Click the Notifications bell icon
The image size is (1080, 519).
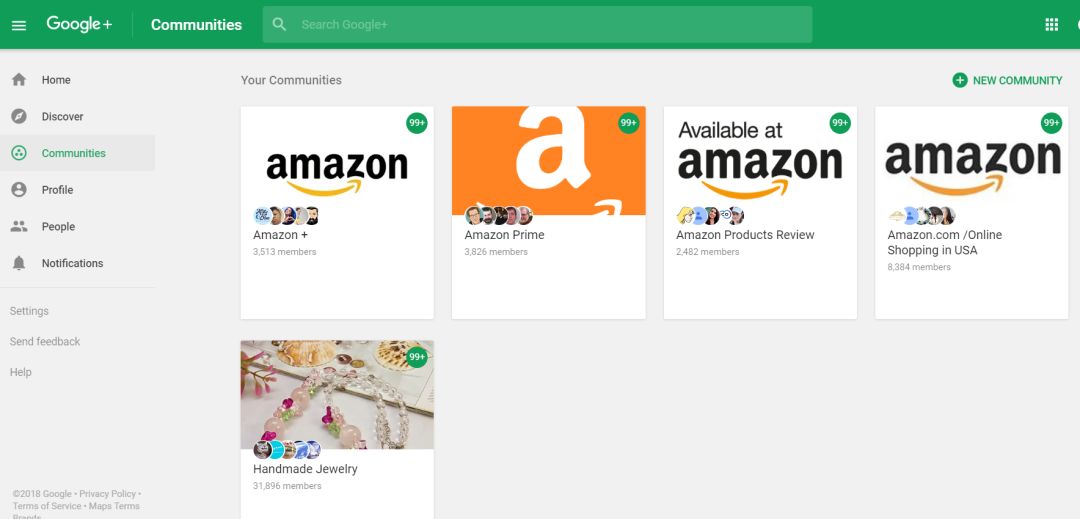19,263
